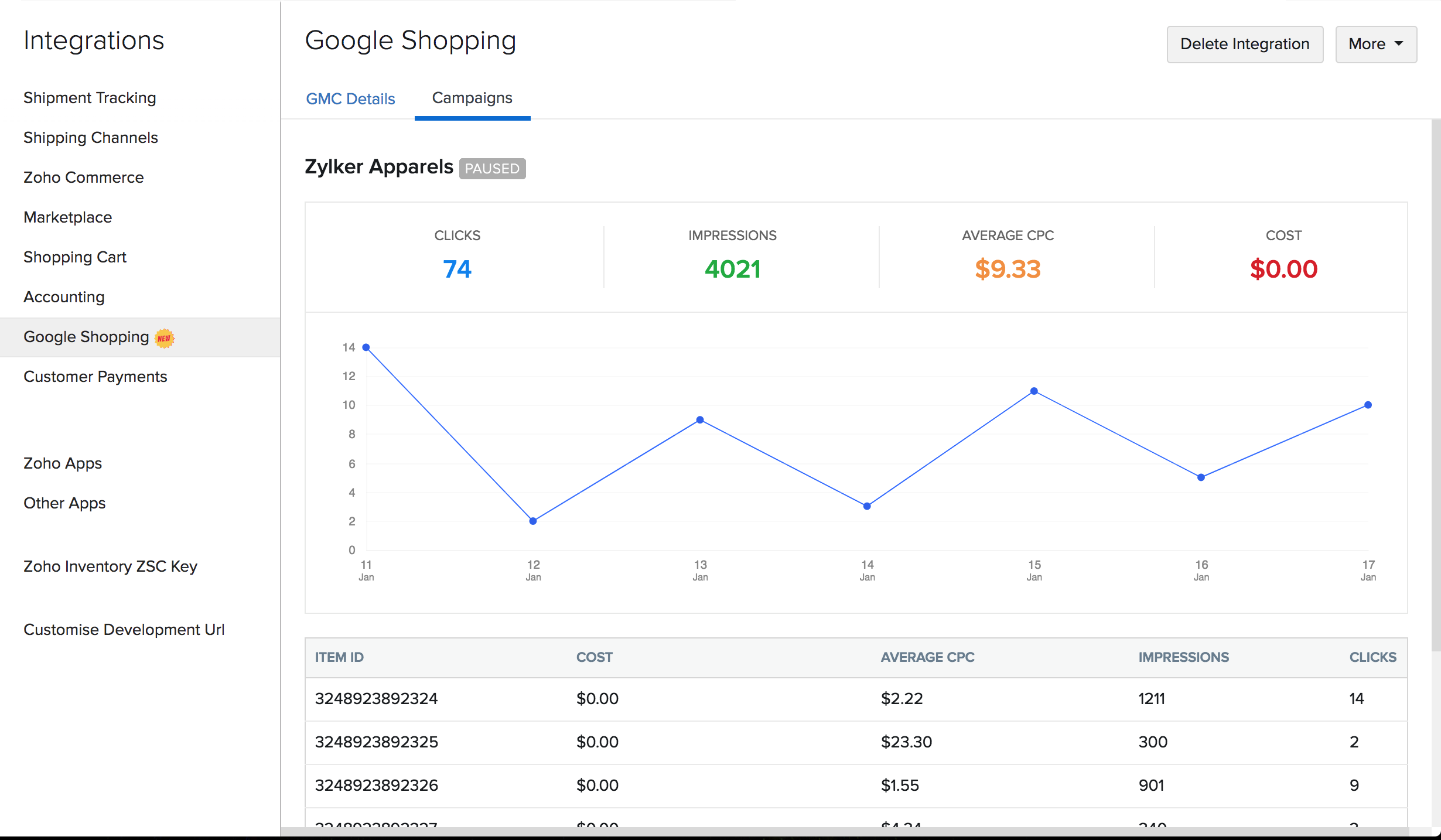Screen dimensions: 1441x840
Task: Click the 16 Jan chart data point
Action: coord(1201,477)
